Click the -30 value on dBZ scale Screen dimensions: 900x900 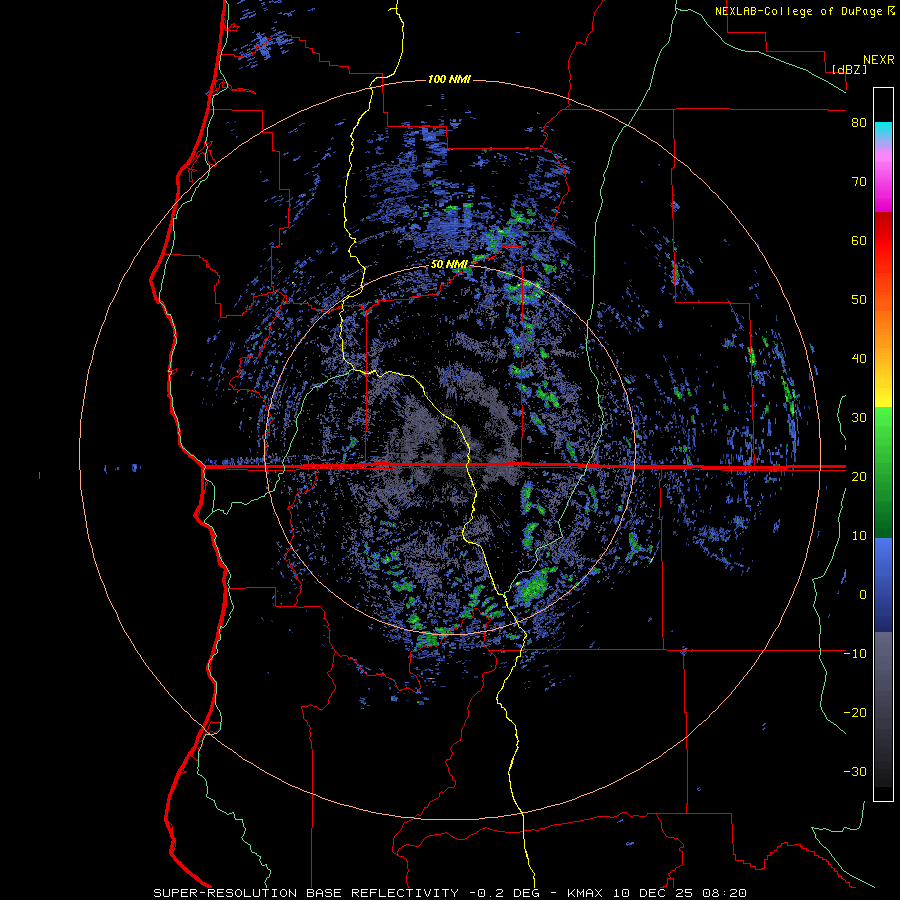855,771
